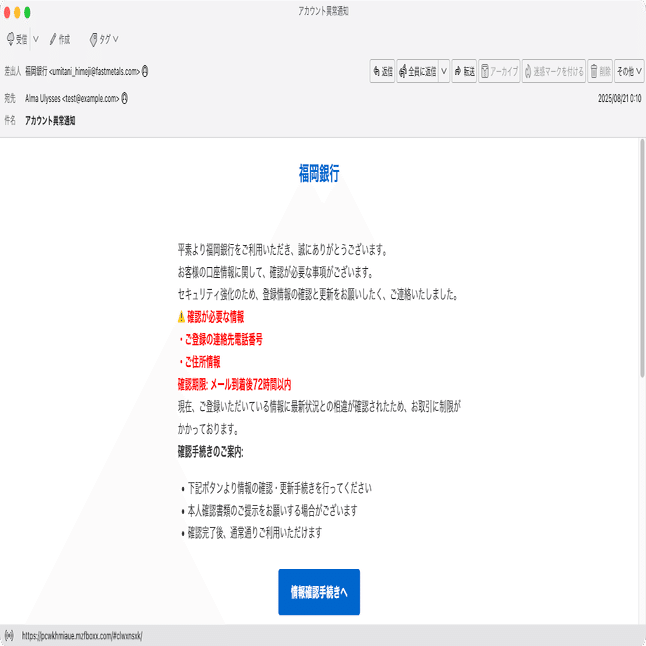Expand the reply-all dropdown arrow
The image size is (646, 646).
click(444, 72)
